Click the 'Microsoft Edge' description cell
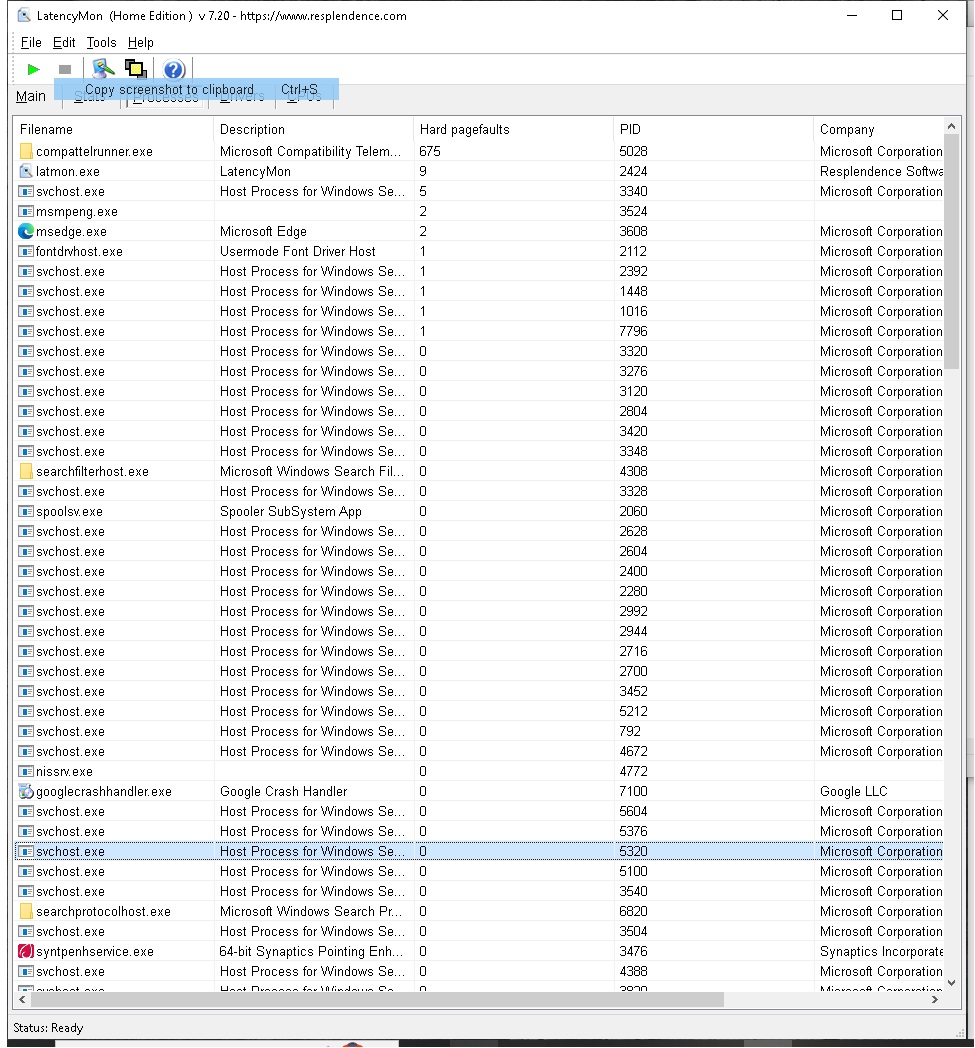Image resolution: width=975 pixels, height=1048 pixels. [263, 231]
